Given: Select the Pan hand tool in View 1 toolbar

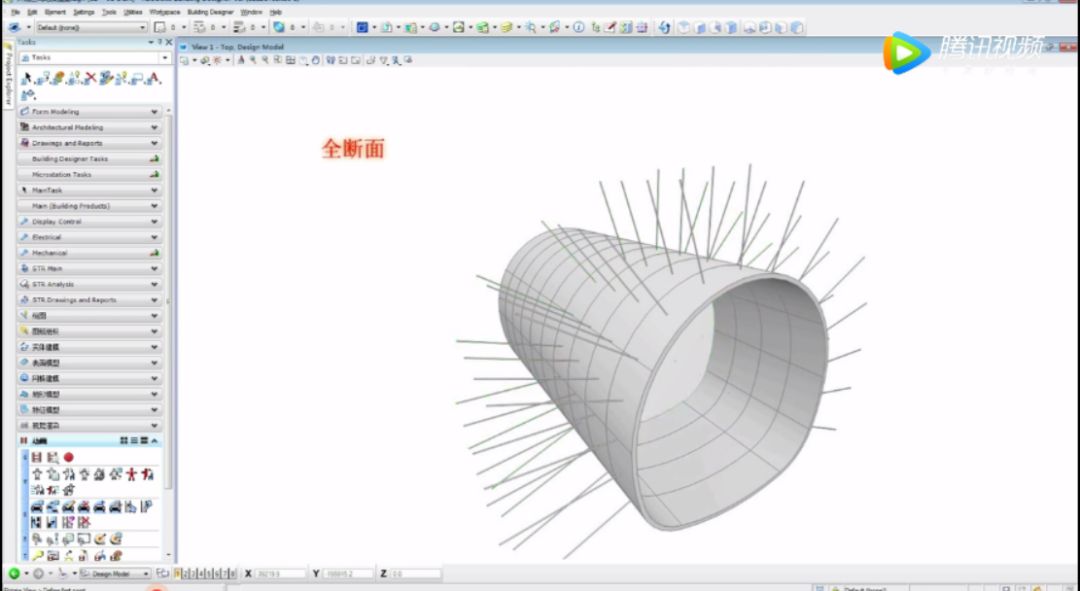Looking at the screenshot, I should [x=316, y=61].
